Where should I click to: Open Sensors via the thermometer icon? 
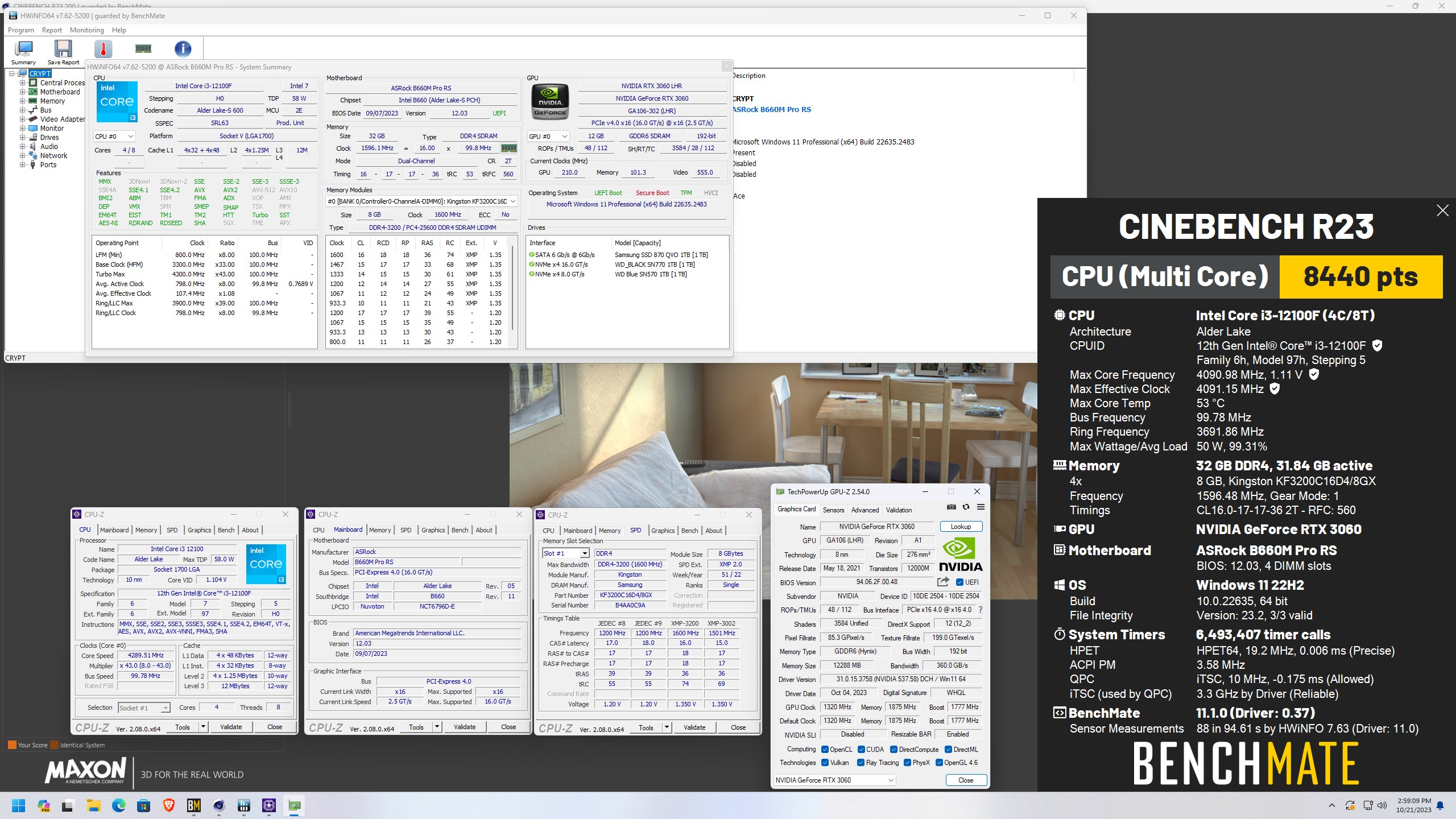(x=103, y=49)
